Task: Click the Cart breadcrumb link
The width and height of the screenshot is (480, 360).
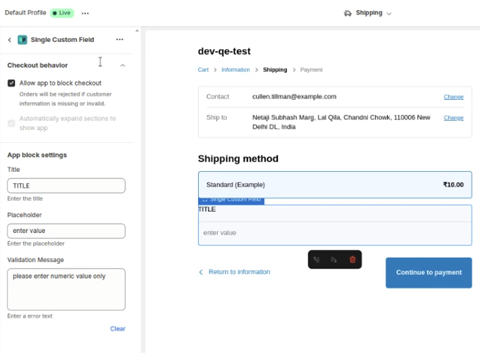Action: point(203,70)
